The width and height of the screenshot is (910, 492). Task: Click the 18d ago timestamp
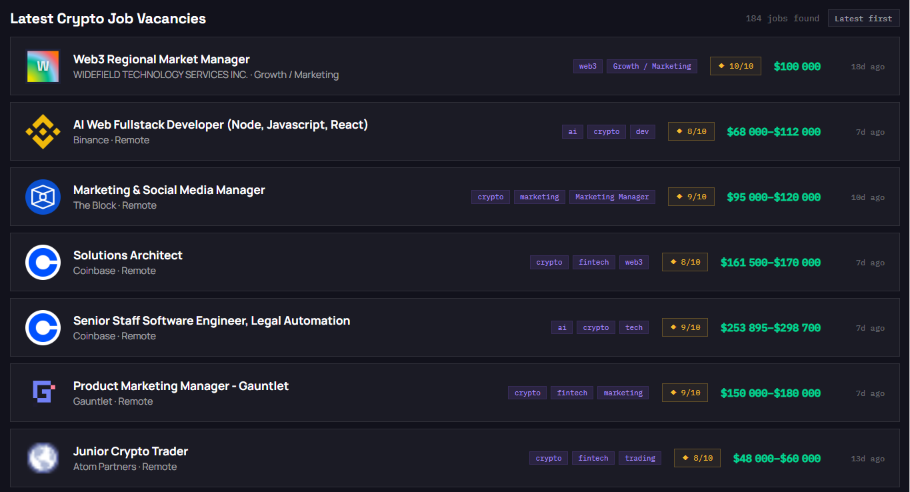(x=868, y=67)
